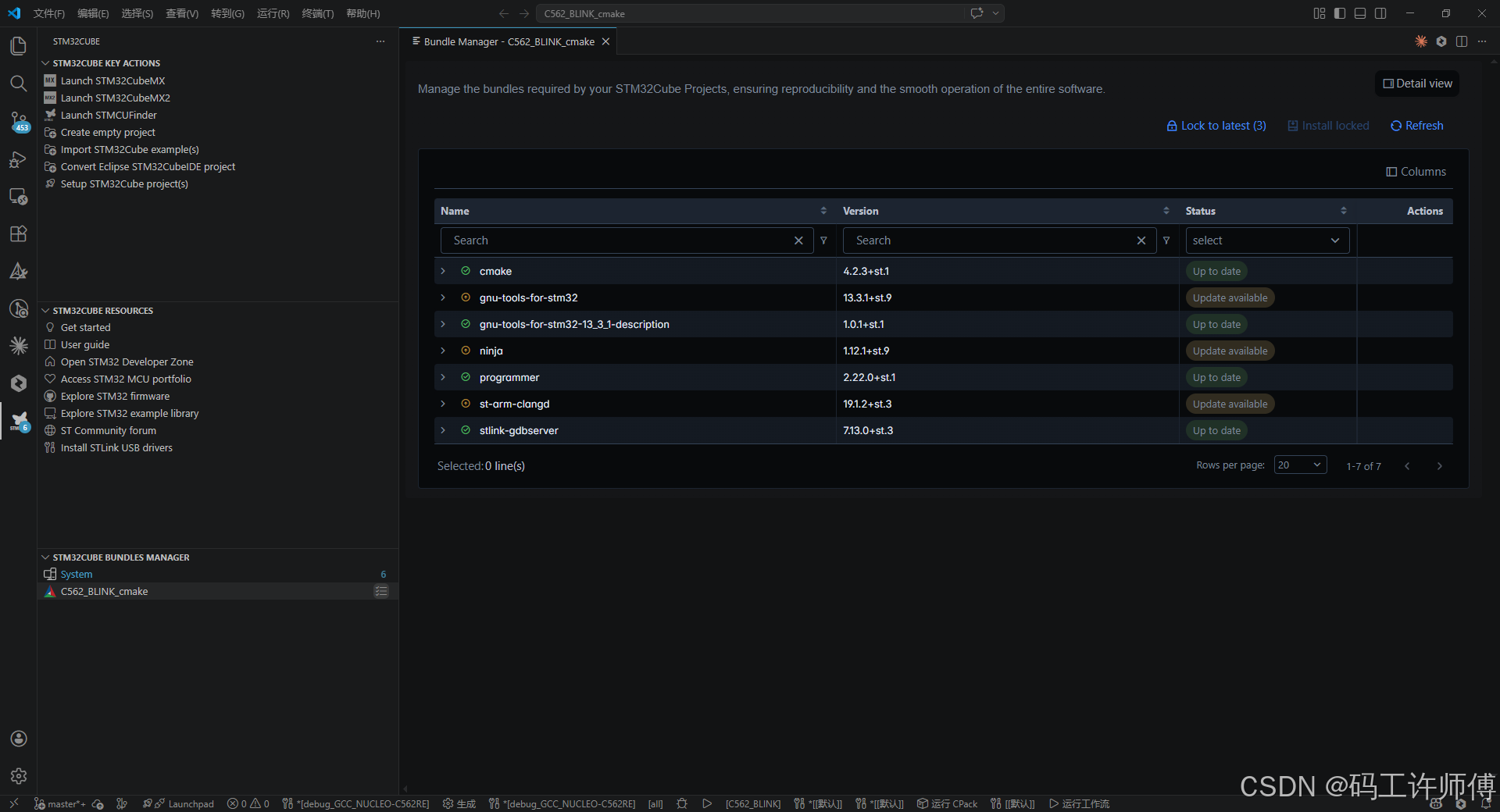The height and width of the screenshot is (812, 1500).
Task: Open the Manage gear in activity bar
Action: (18, 776)
